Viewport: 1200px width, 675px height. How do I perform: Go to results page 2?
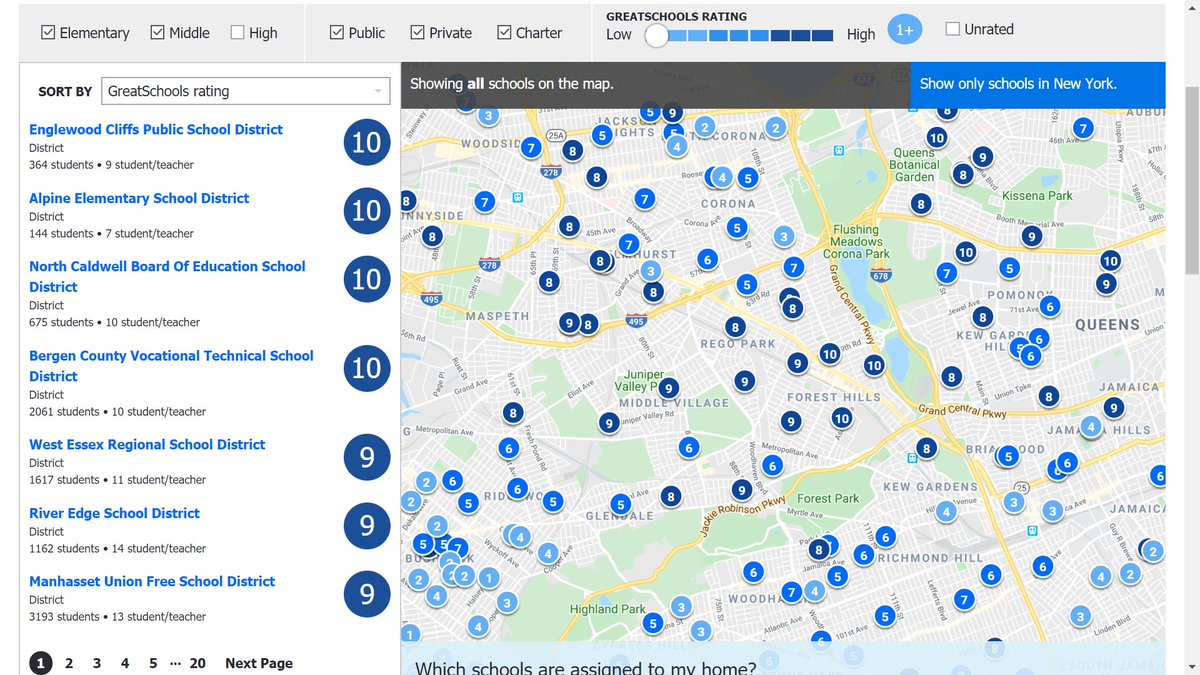point(69,663)
